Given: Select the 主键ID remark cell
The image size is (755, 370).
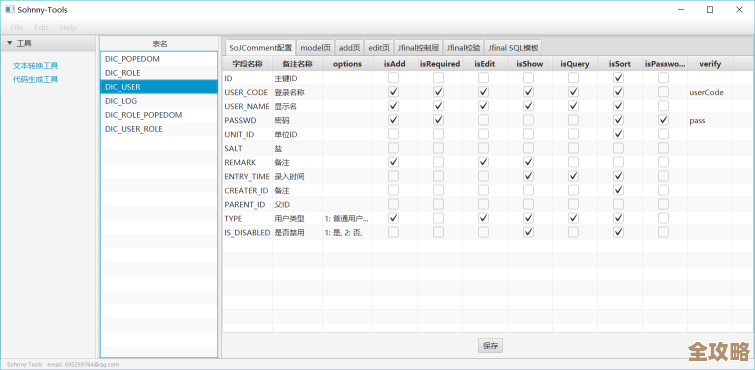Looking at the screenshot, I should (x=298, y=78).
